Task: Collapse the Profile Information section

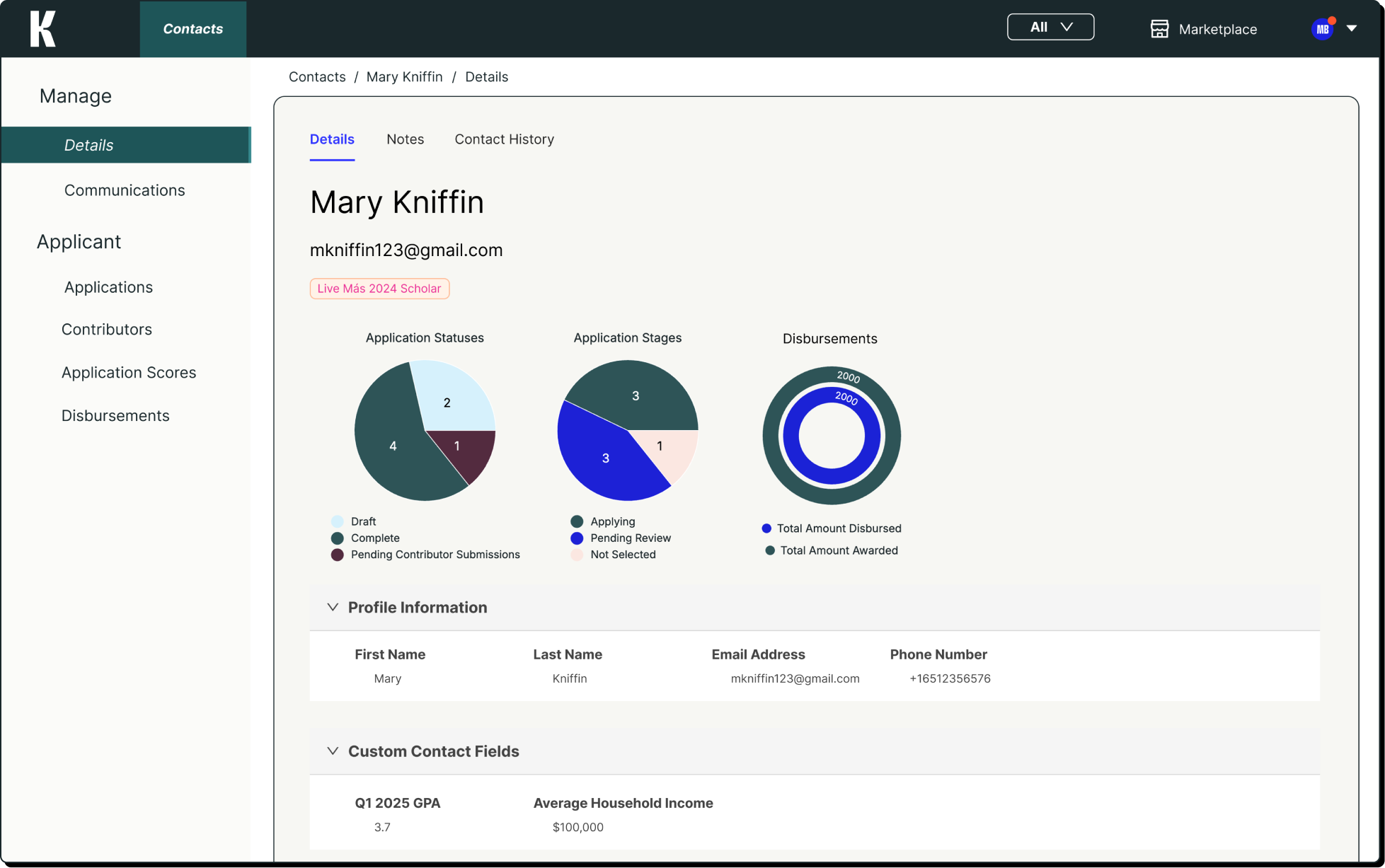Action: coord(333,607)
